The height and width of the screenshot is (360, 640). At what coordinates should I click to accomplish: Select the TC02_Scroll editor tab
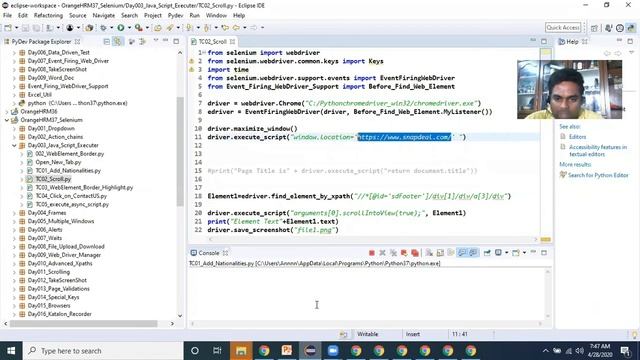(x=212, y=42)
